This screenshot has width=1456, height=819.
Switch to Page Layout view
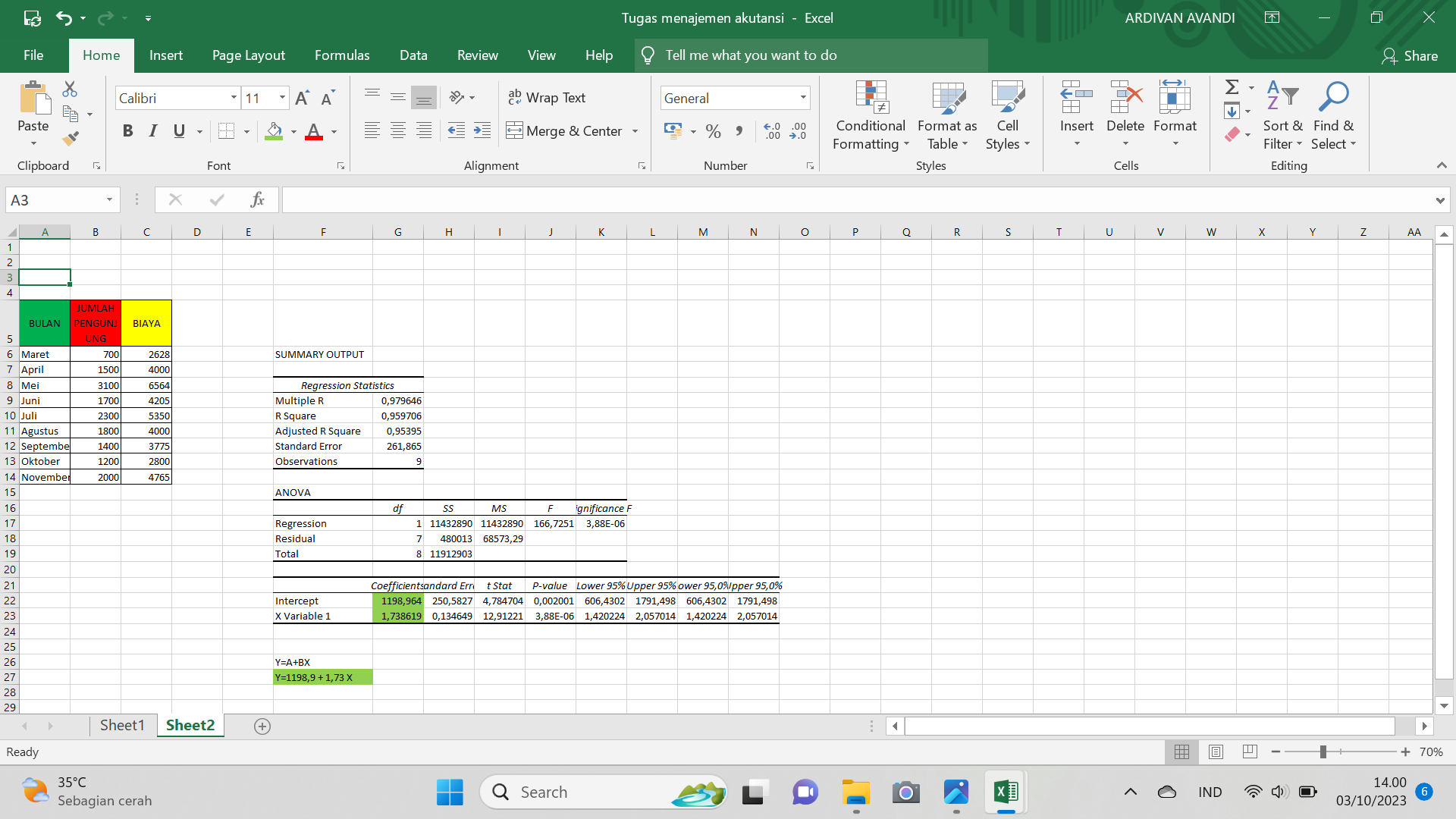click(1216, 752)
